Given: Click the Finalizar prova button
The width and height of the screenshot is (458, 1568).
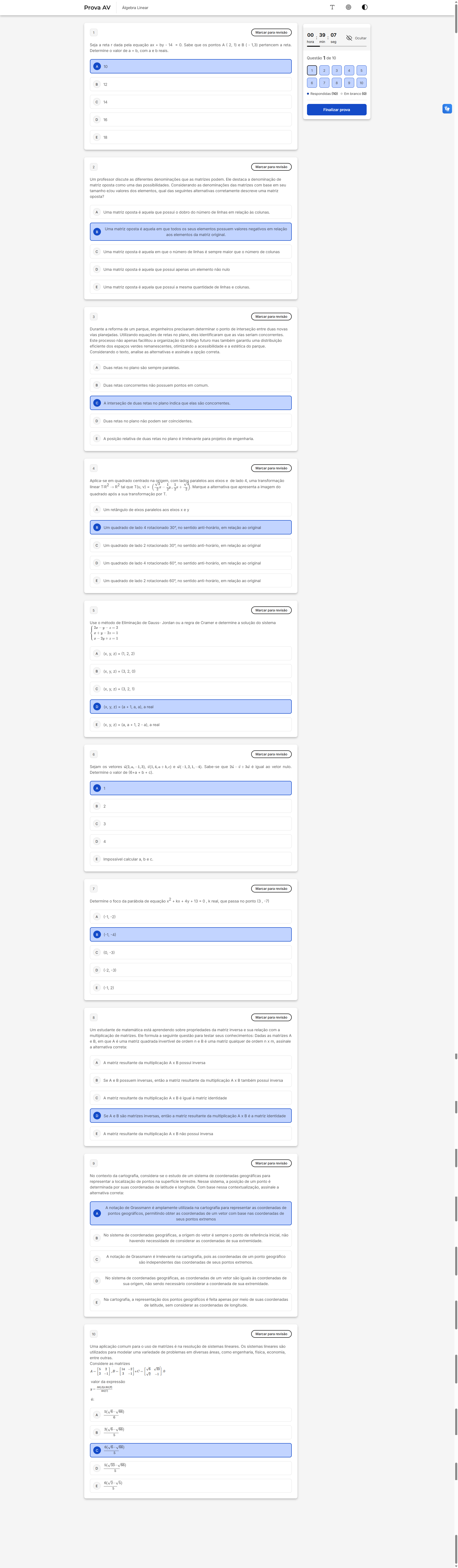Looking at the screenshot, I should click(x=337, y=110).
